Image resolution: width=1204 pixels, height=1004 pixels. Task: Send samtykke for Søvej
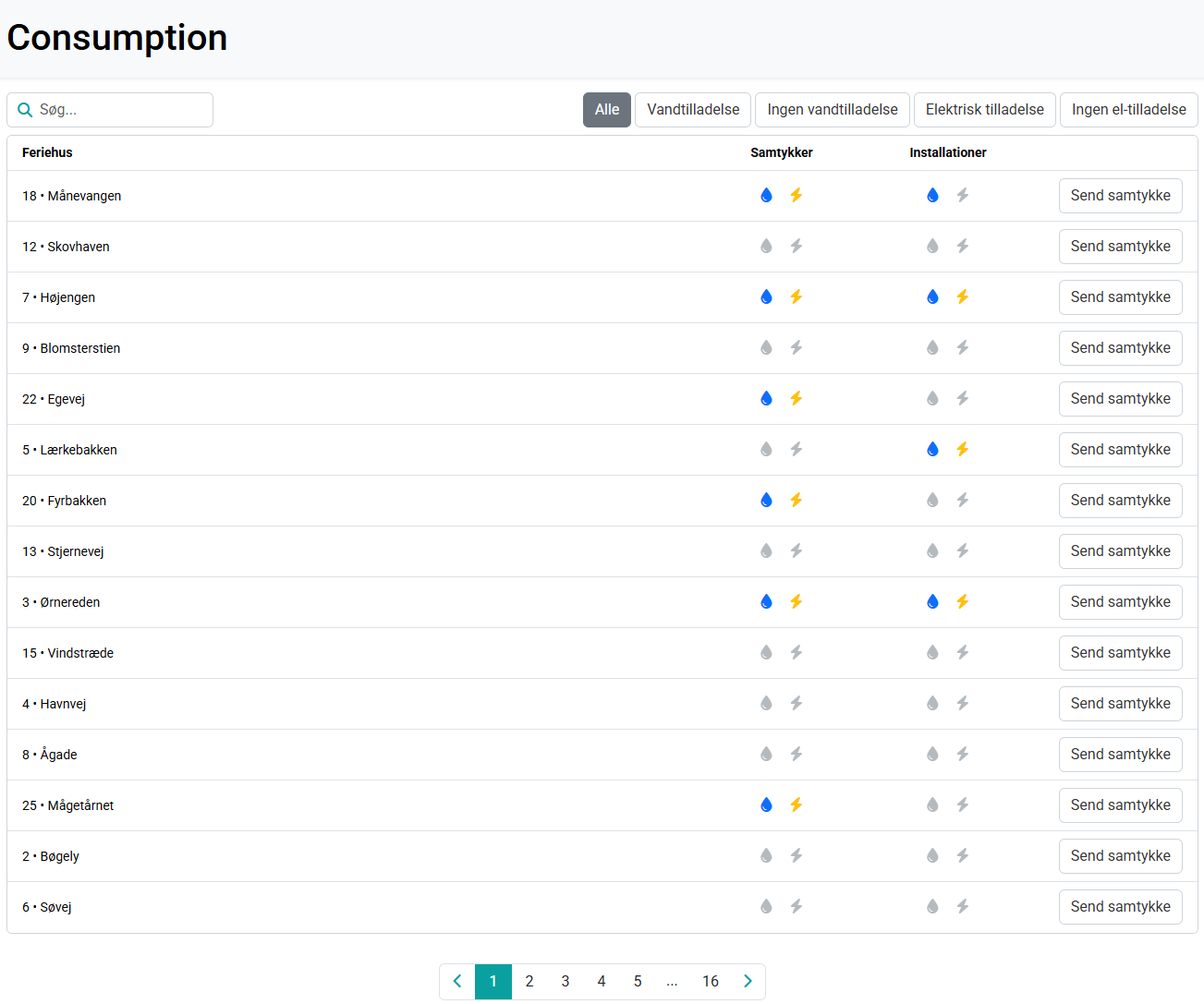coord(1120,907)
